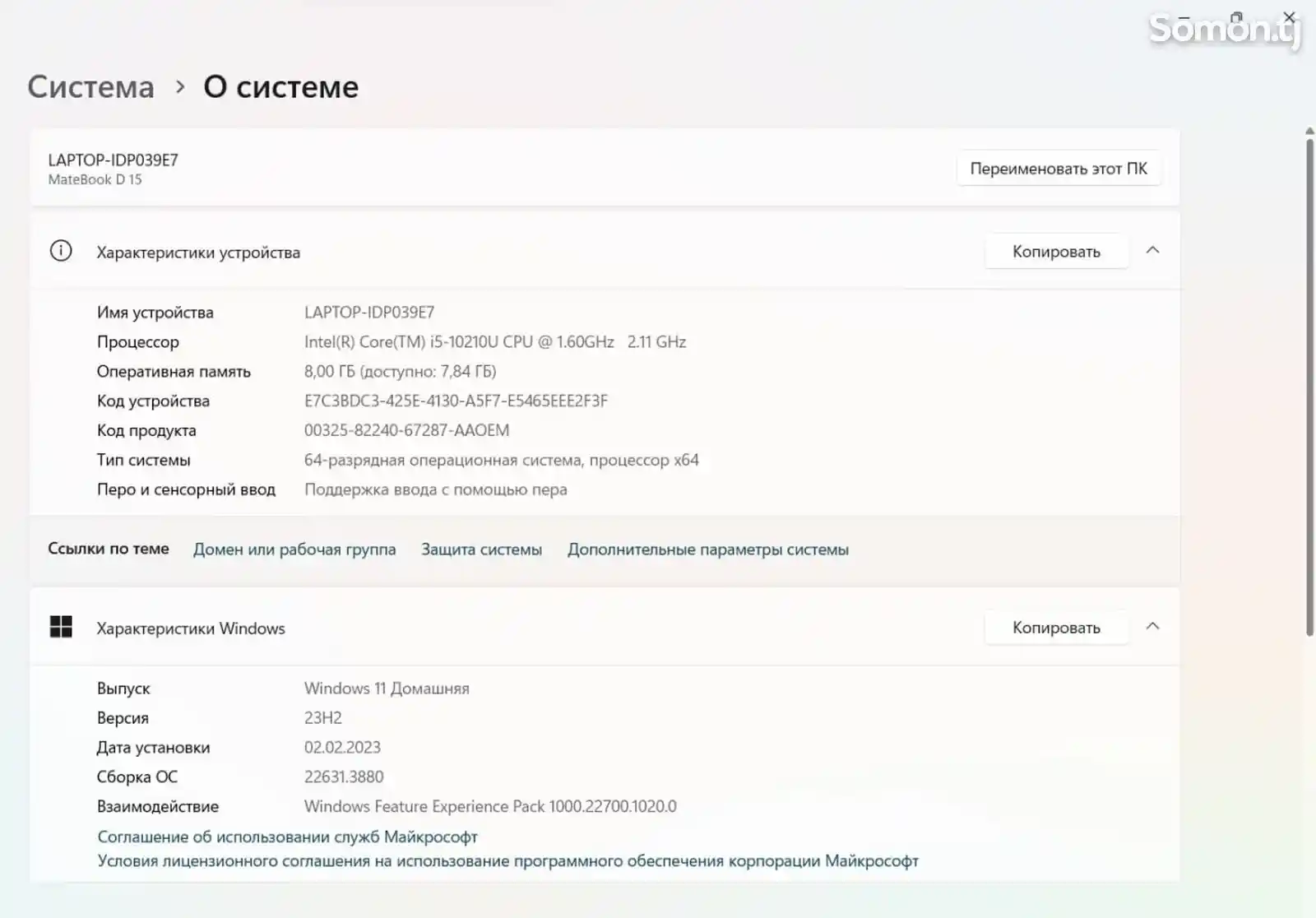Select the Взаимодействие label
Image resolution: width=1316 pixels, height=918 pixels.
coord(158,807)
